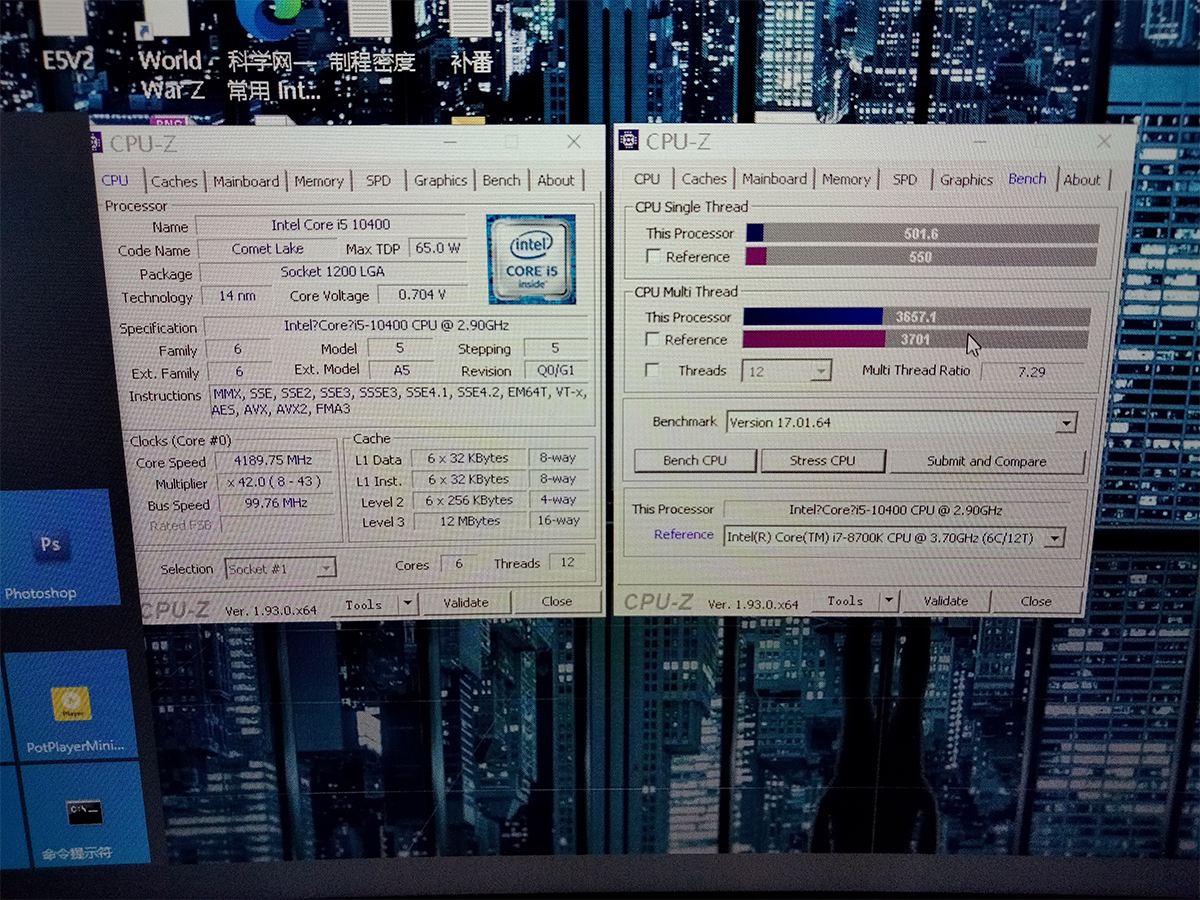
Task: Switch to CPU tab in the benchmark window
Action: (647, 179)
